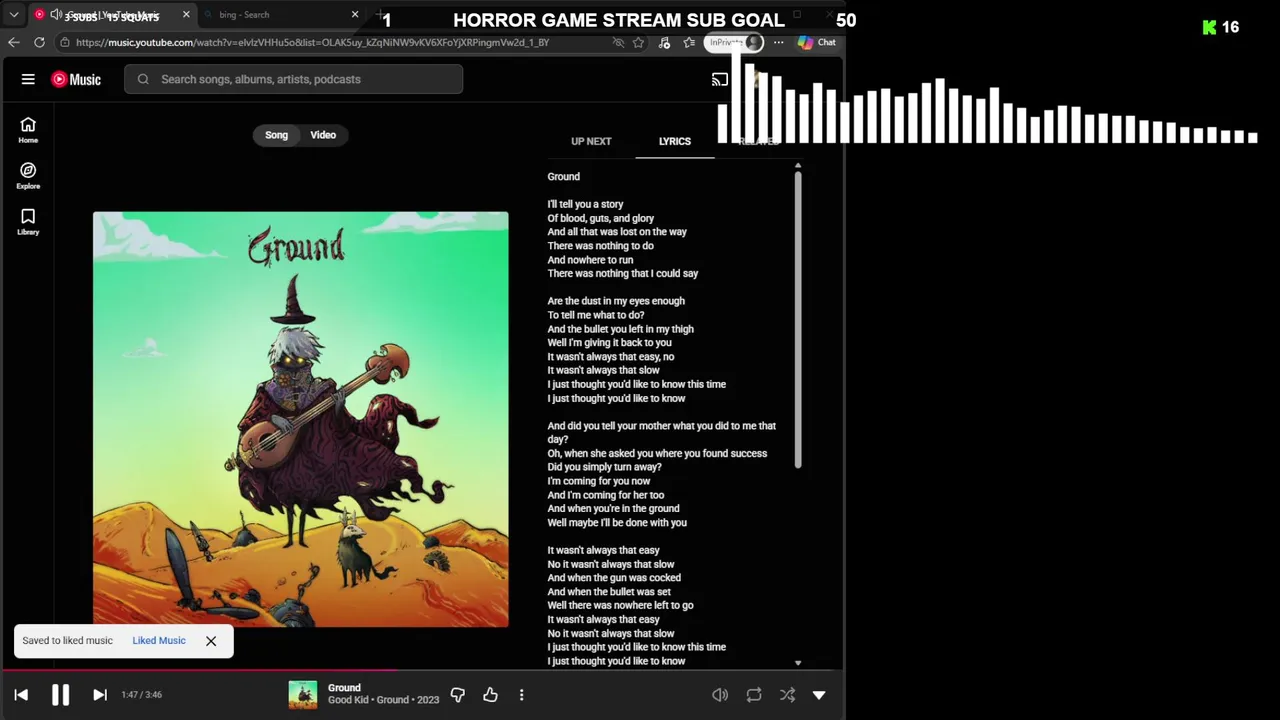Click the magnifier icon in the search bar

pos(143,79)
